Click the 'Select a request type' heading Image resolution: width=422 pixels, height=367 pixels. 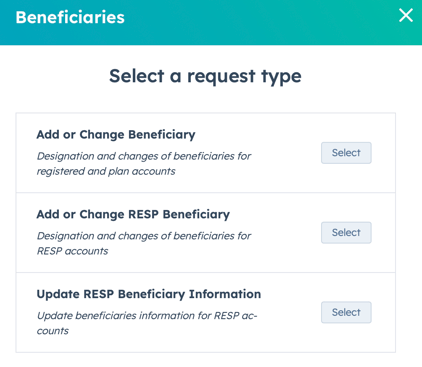click(205, 76)
